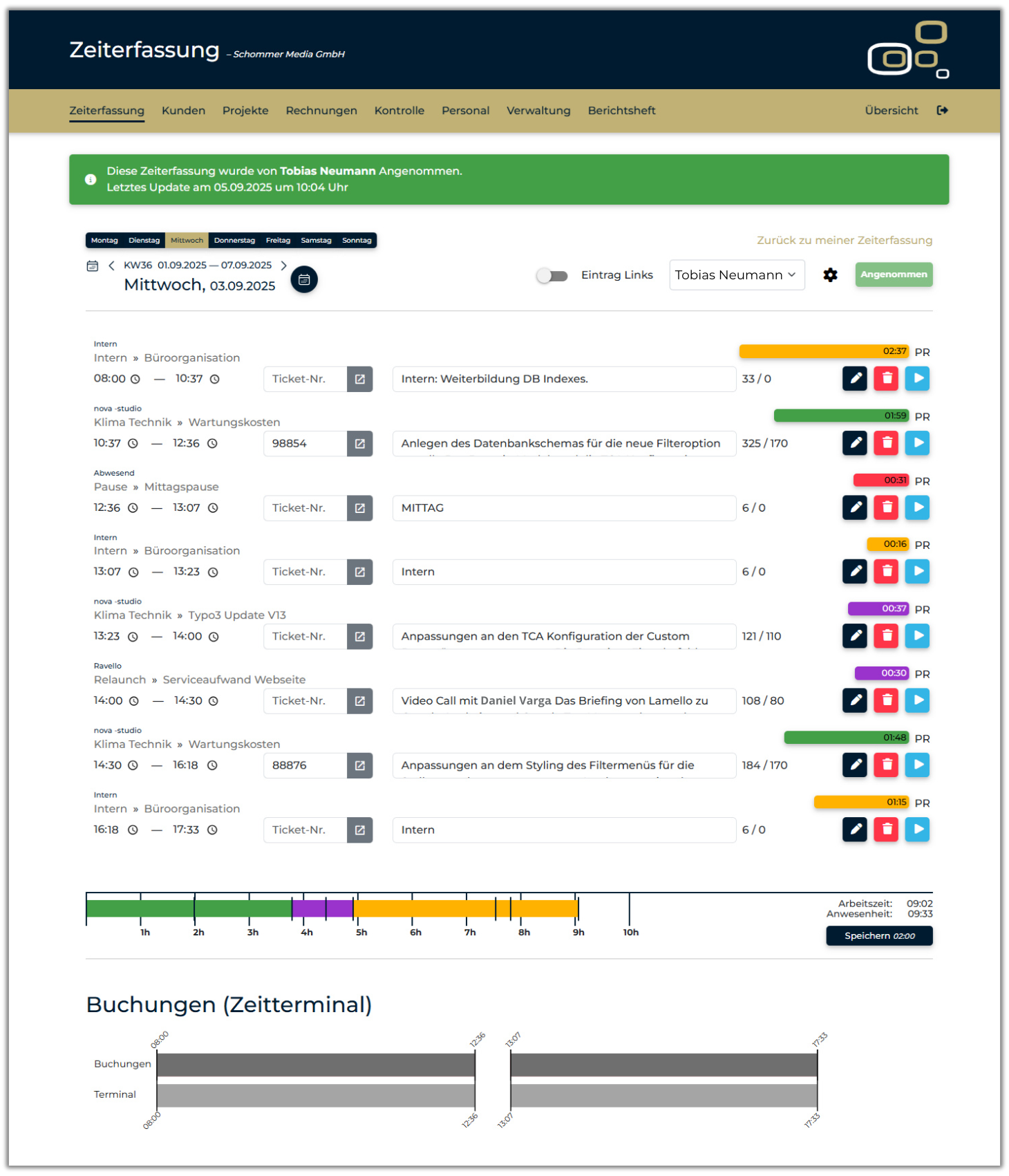Click the green Angenommen status button
1009x1176 pixels.
click(x=893, y=274)
